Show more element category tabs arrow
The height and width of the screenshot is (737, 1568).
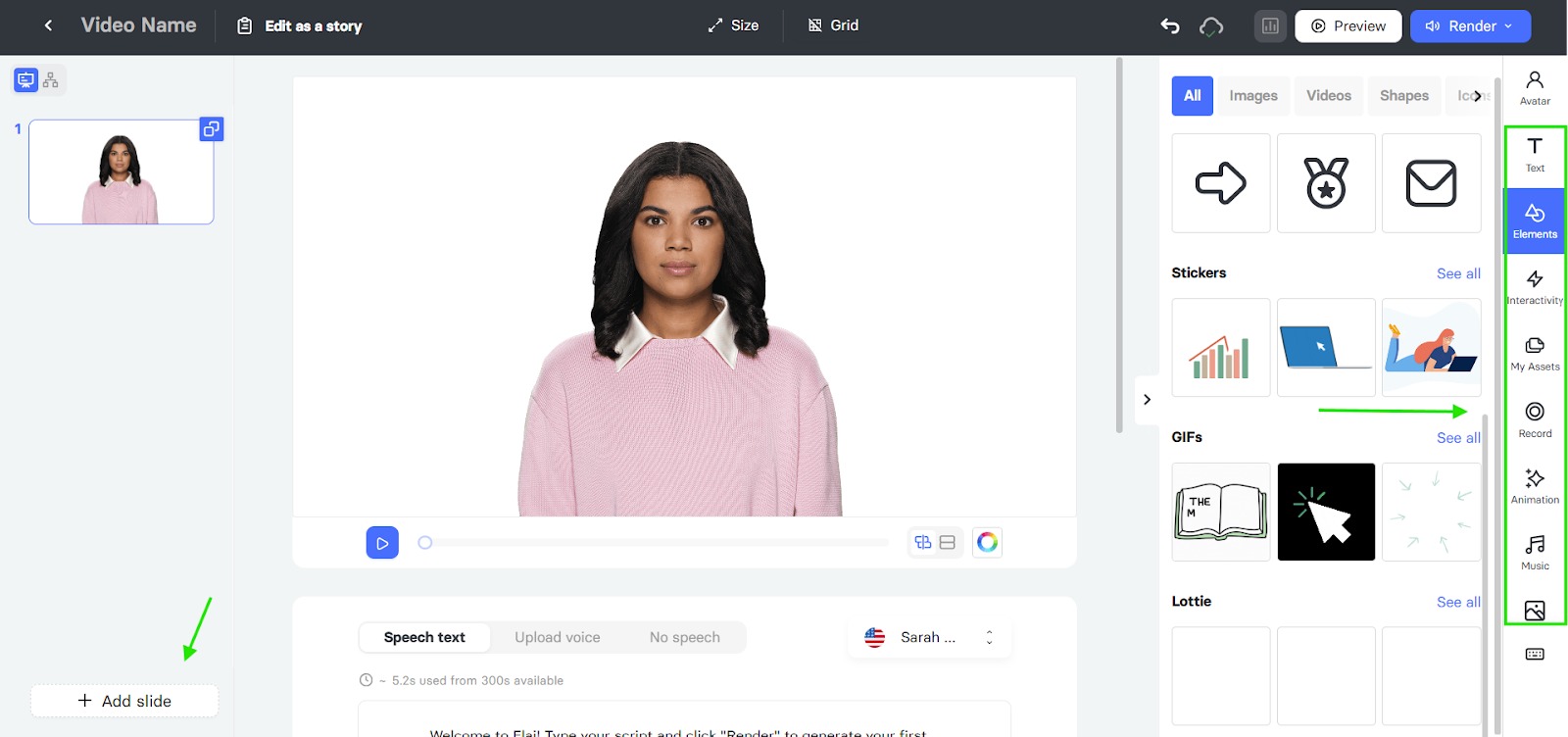point(1478,96)
